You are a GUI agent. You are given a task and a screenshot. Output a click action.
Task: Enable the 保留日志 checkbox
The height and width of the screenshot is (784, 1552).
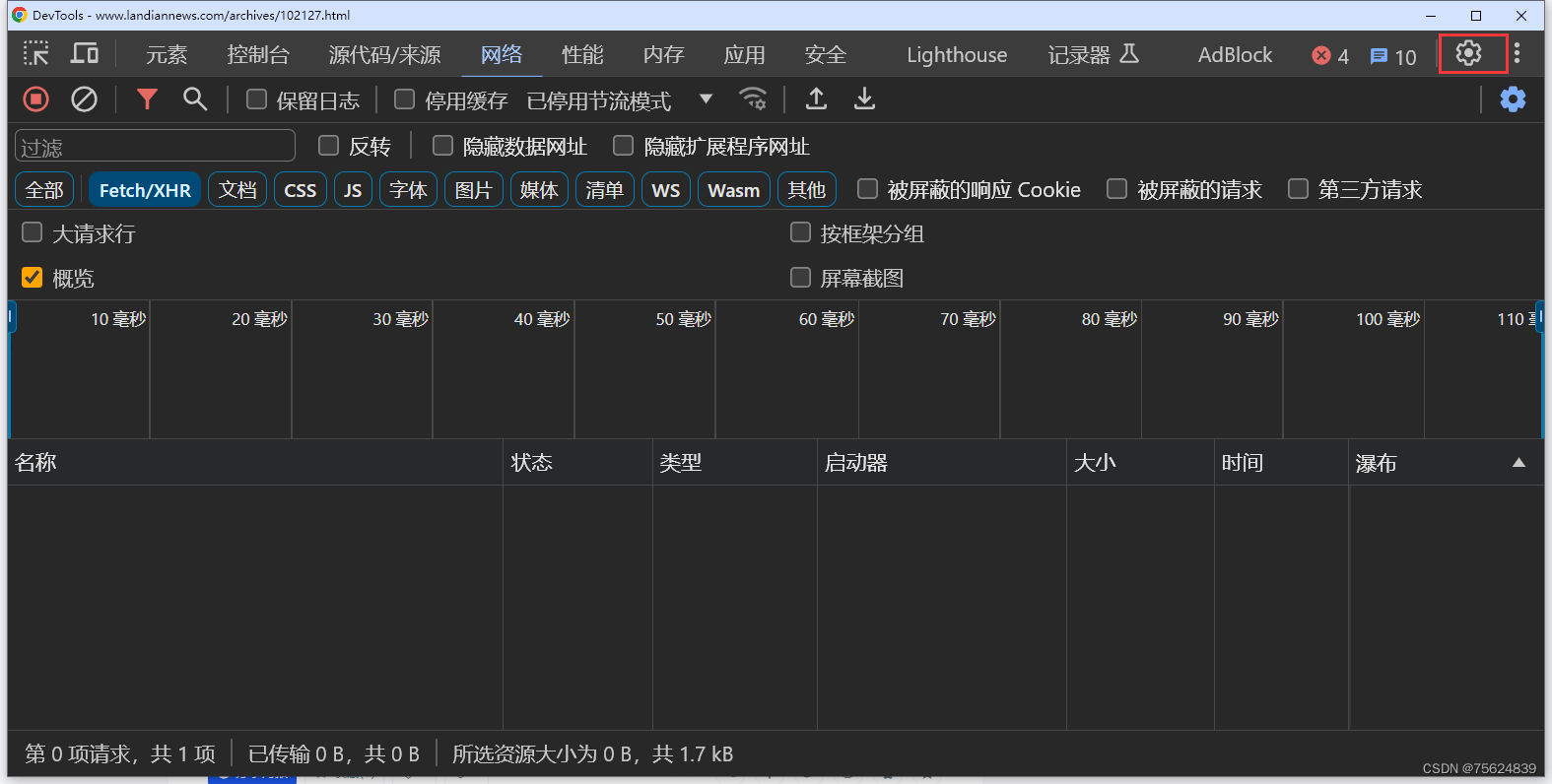[256, 99]
